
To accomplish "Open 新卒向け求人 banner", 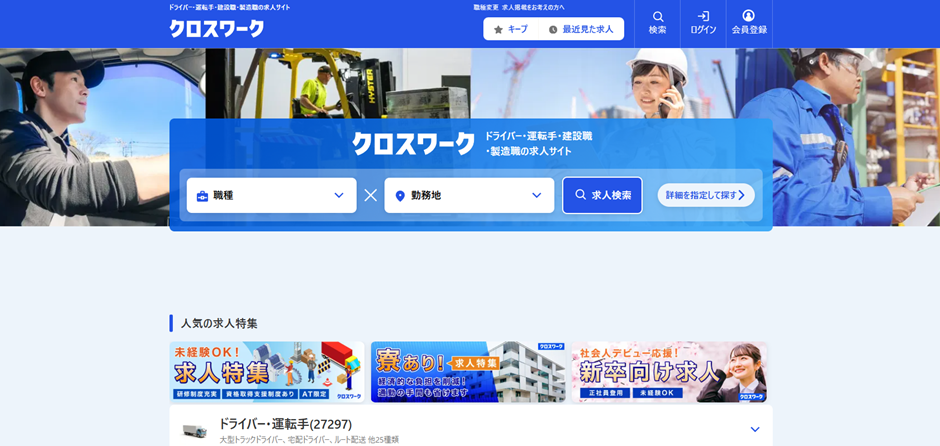I will (669, 372).
